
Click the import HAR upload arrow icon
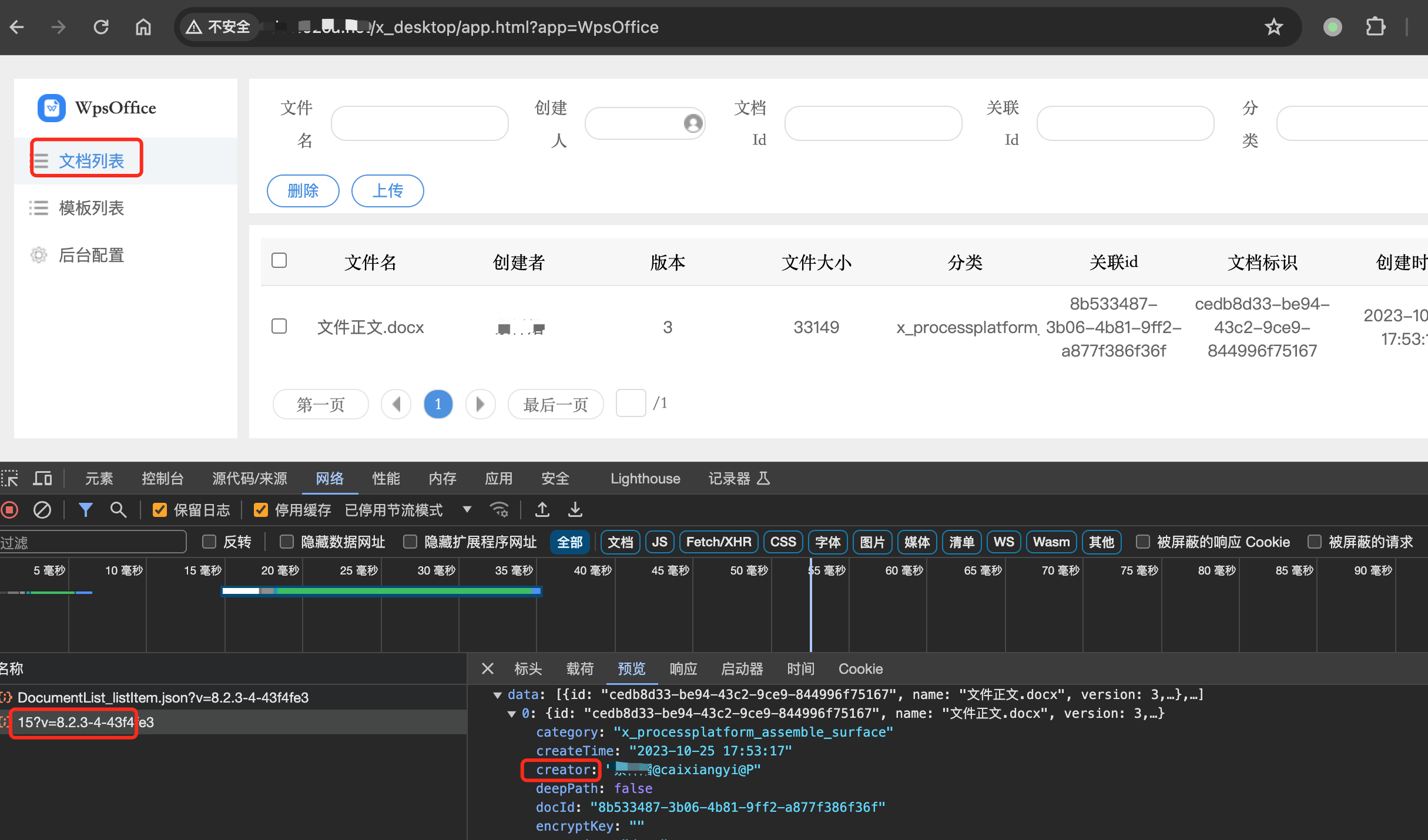click(x=542, y=509)
